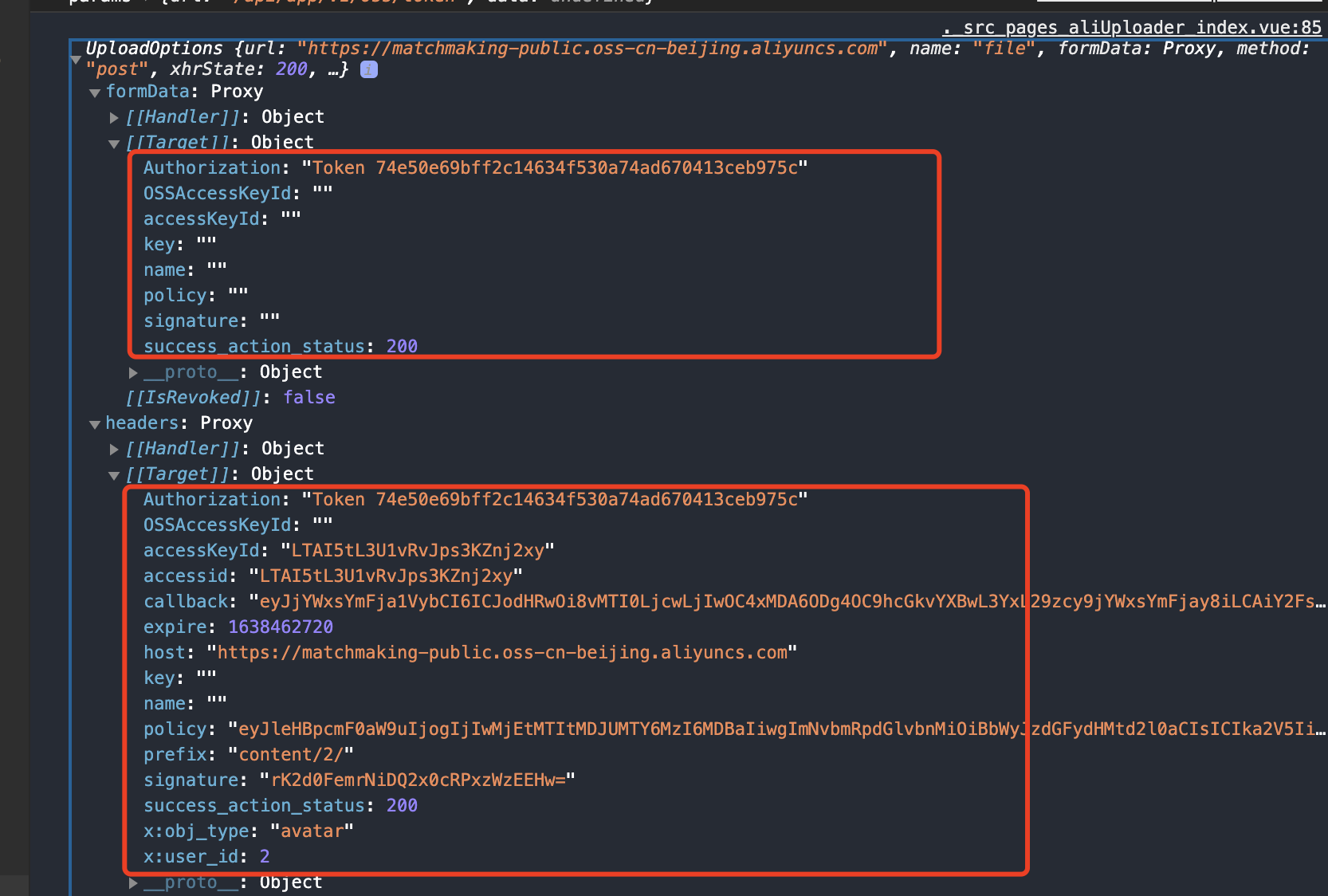1328x896 pixels.
Task: Click the info icon after xhrState 200
Action: pos(367,69)
